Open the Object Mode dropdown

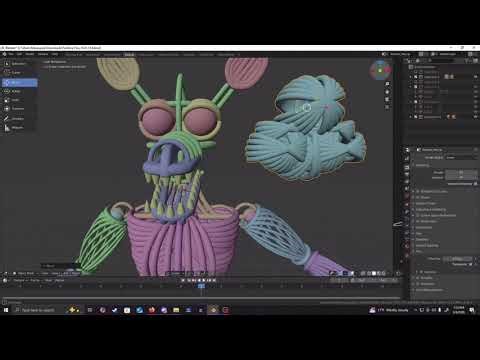point(26,273)
